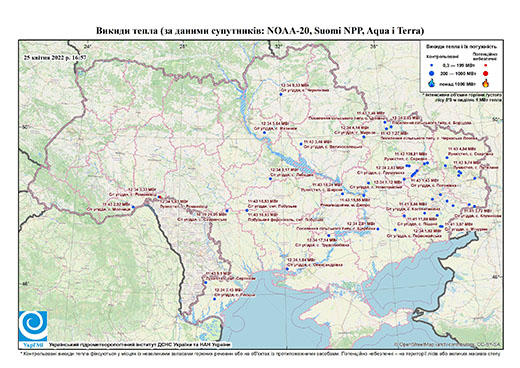This screenshot has height=368, width=520.
Task: Click the orange flame legend icon
Action: [x=486, y=83]
